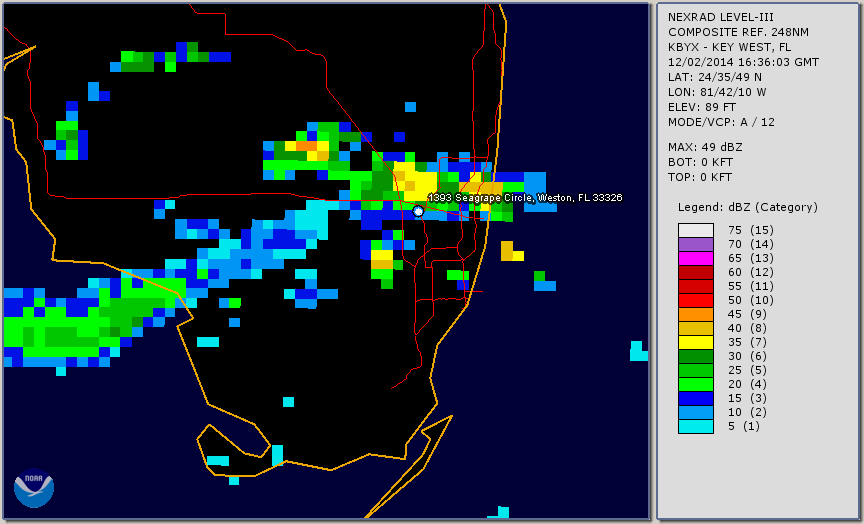Select the 35 dBZ yellow legend swatch
The height and width of the screenshot is (524, 864).
[695, 342]
